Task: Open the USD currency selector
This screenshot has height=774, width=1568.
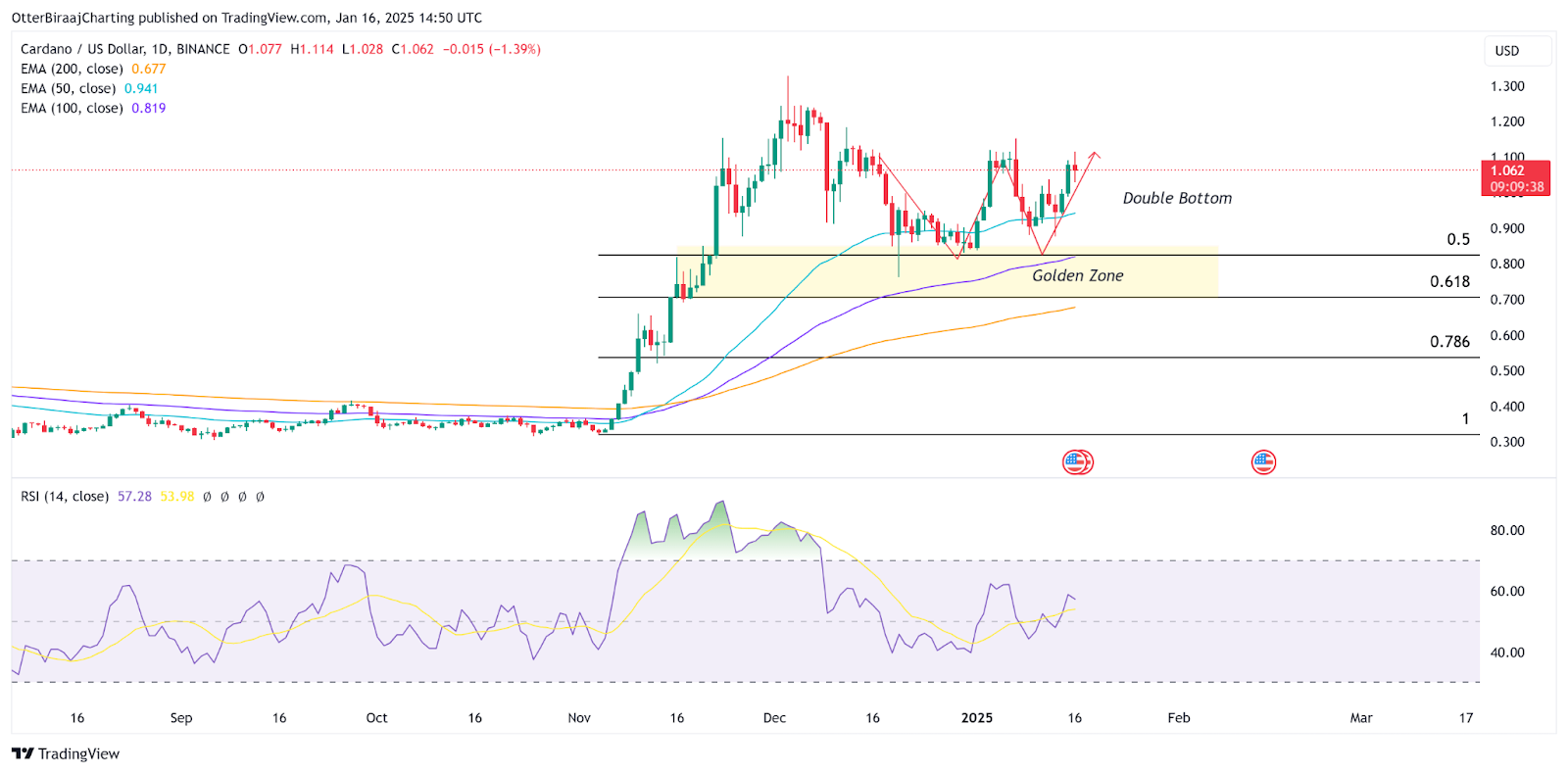Action: pyautogui.click(x=1517, y=51)
